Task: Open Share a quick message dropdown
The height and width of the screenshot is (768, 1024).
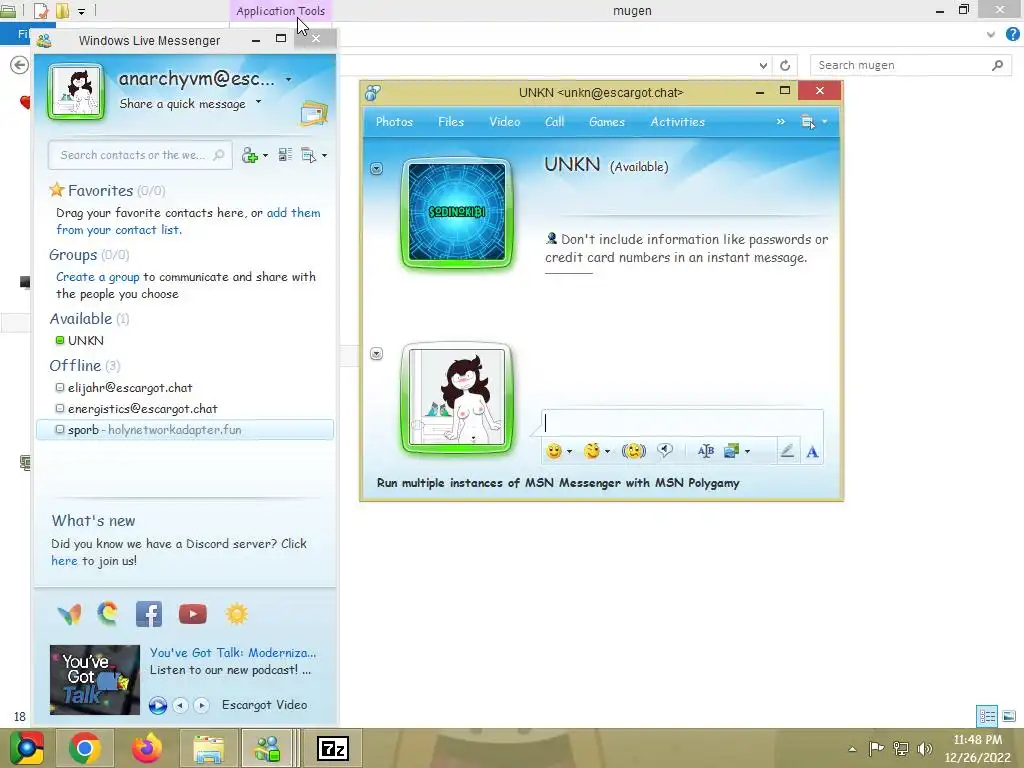Action: coord(259,102)
